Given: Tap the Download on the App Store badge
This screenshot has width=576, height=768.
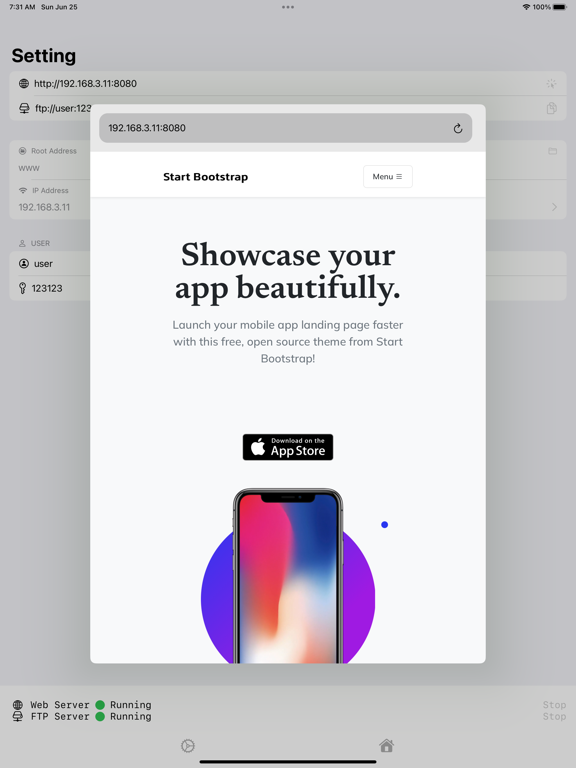Looking at the screenshot, I should tap(288, 447).
